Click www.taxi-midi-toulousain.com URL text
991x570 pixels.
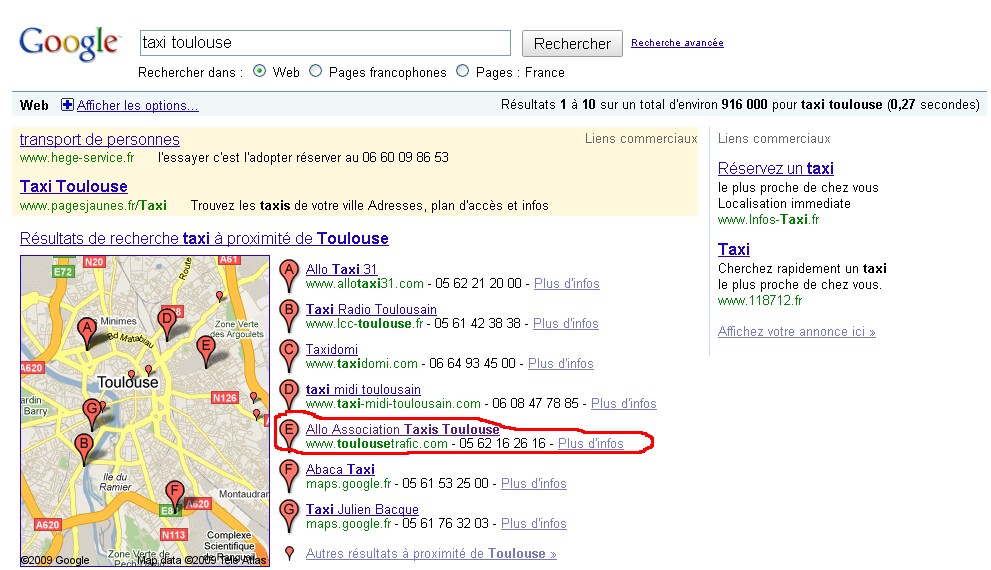pyautogui.click(x=393, y=403)
